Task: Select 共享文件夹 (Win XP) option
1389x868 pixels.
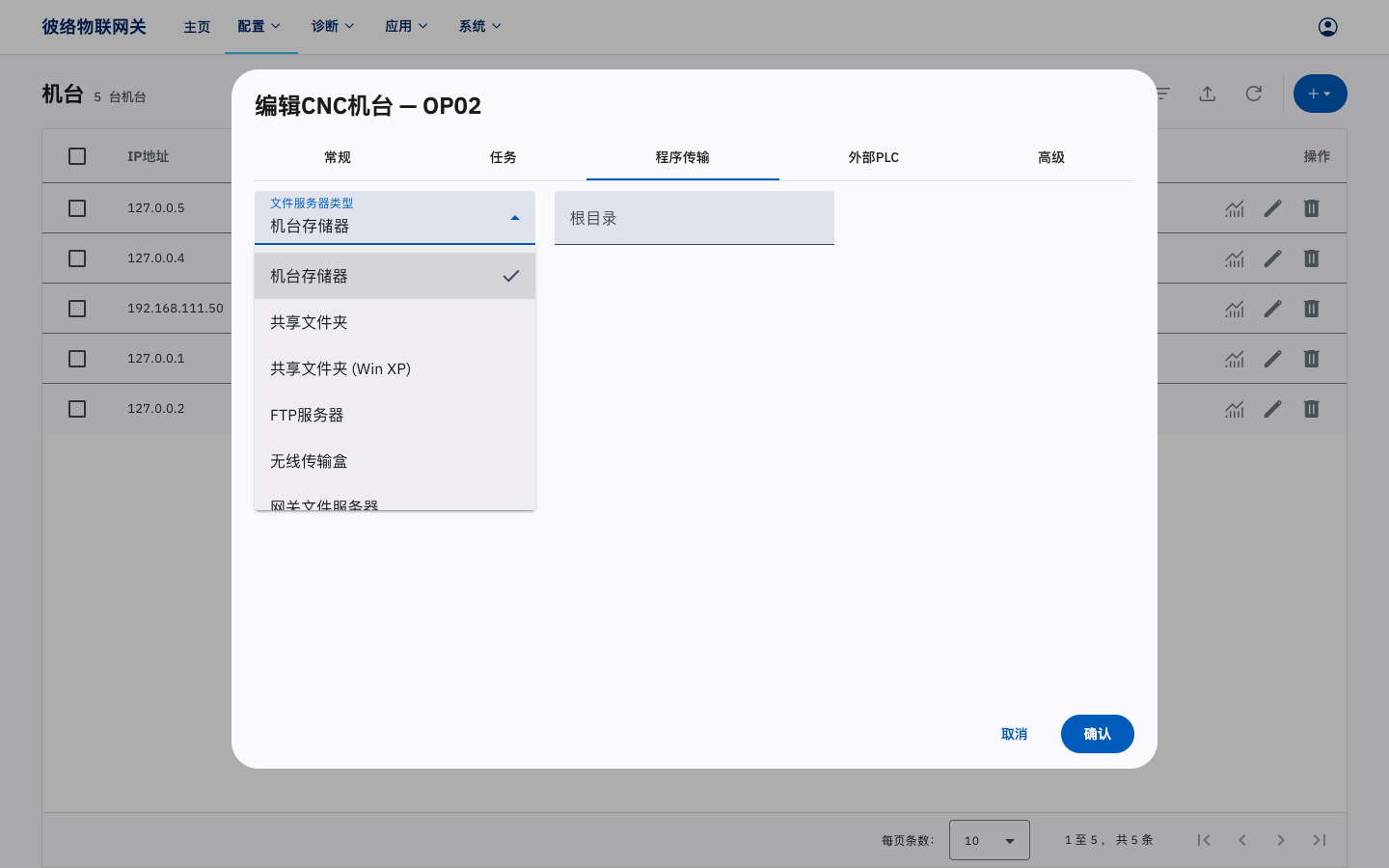Action: (395, 368)
